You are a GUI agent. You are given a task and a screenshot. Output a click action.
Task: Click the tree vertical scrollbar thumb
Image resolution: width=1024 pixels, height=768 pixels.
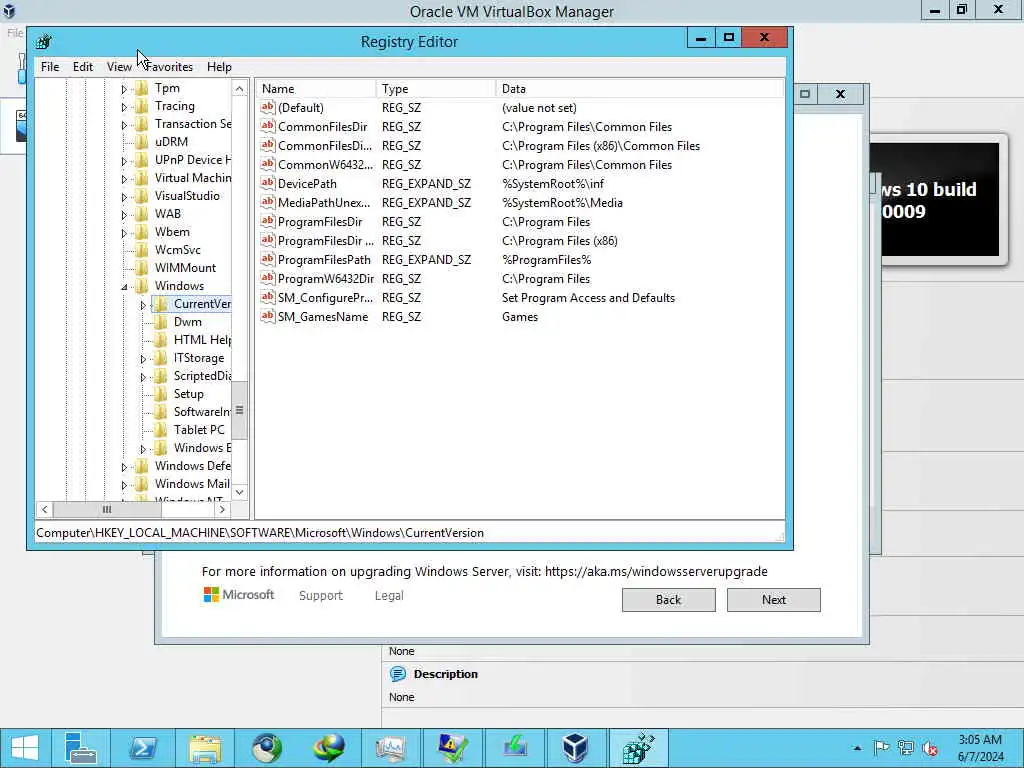pyautogui.click(x=240, y=410)
